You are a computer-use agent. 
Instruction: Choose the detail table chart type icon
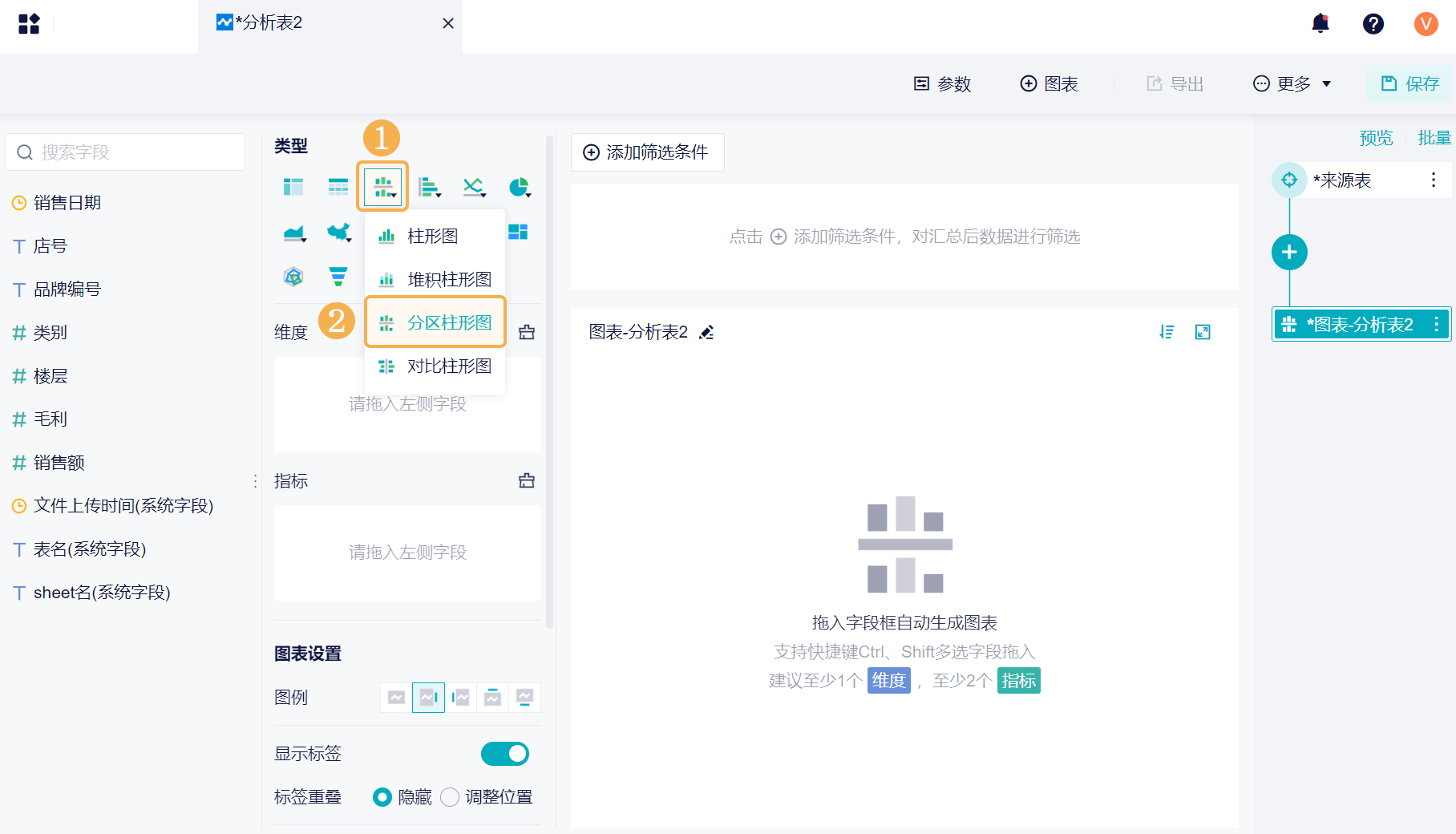pyautogui.click(x=338, y=187)
